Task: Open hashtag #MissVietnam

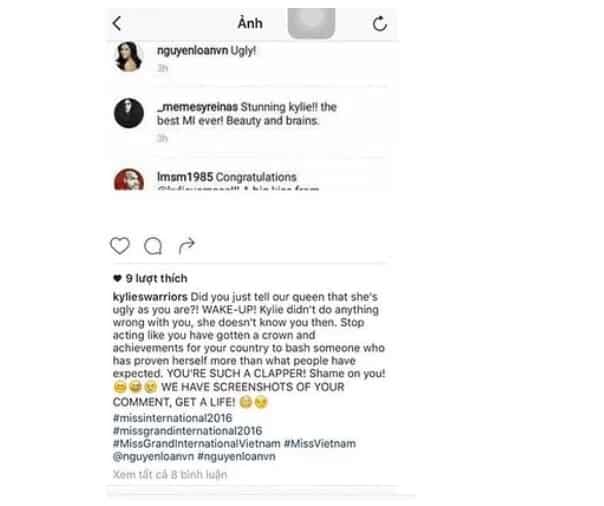Action: tap(320, 443)
